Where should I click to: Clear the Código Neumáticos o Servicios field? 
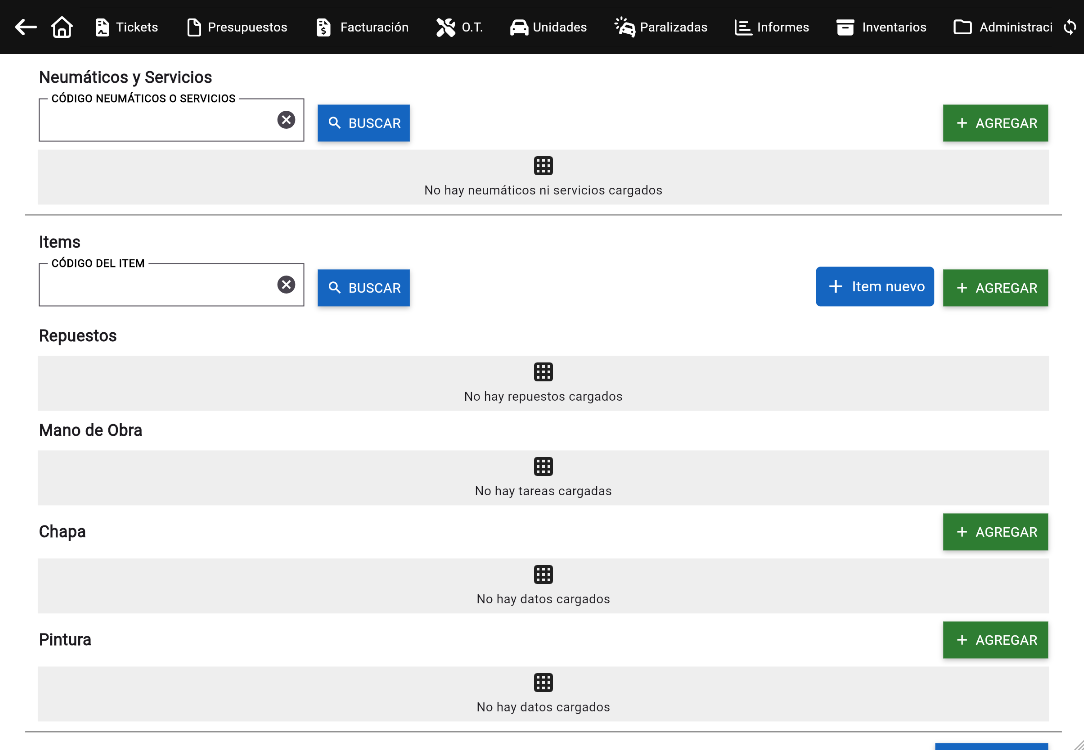tap(286, 120)
